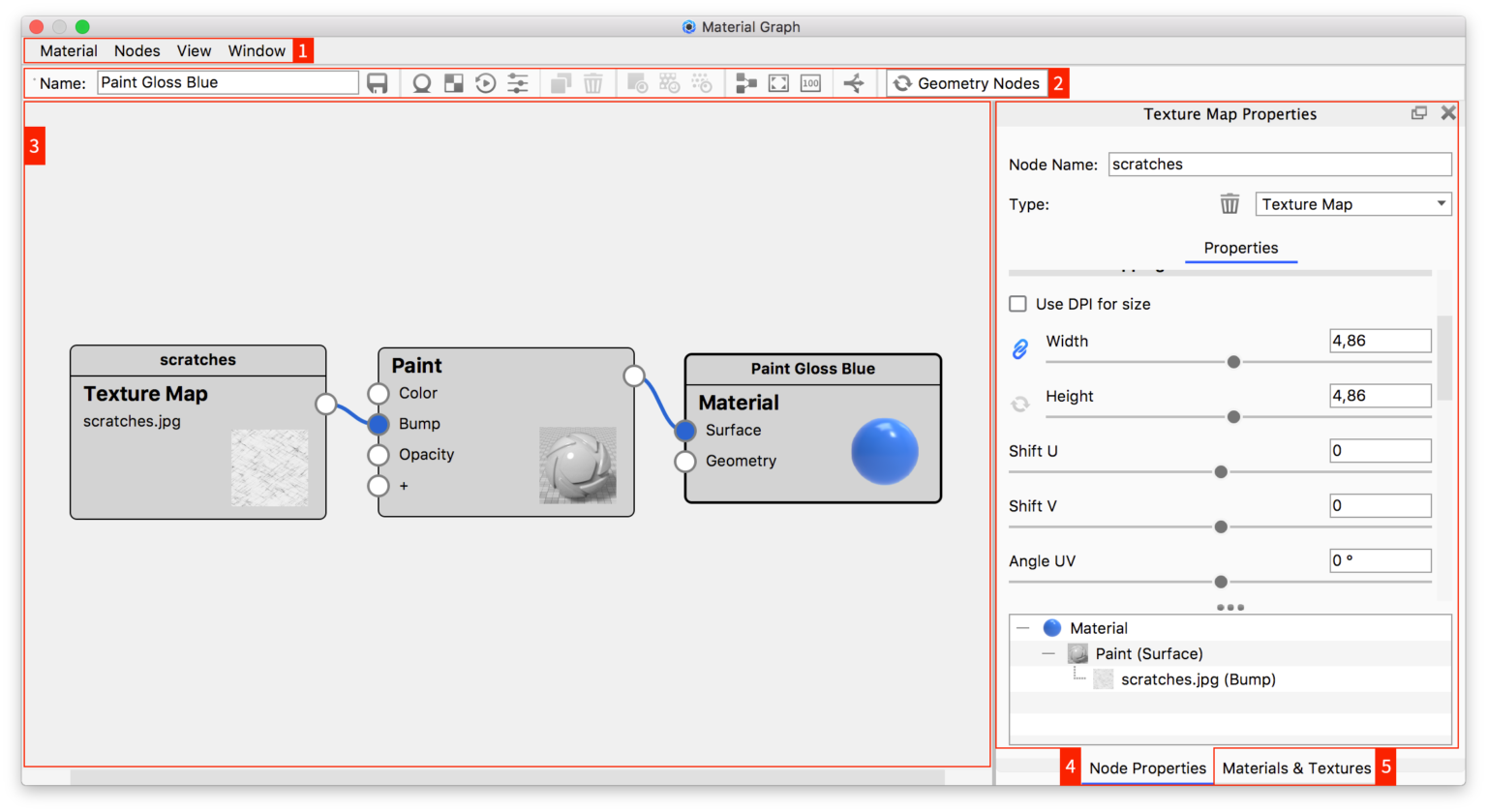Open the settings sliders icon in the toolbar

(518, 83)
